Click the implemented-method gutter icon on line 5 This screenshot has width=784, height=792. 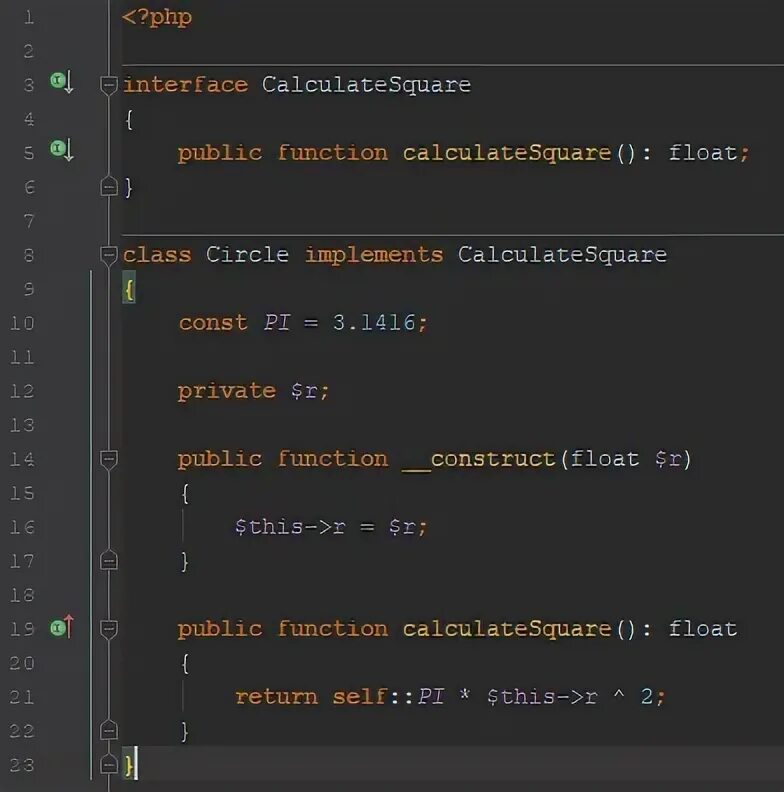62,150
